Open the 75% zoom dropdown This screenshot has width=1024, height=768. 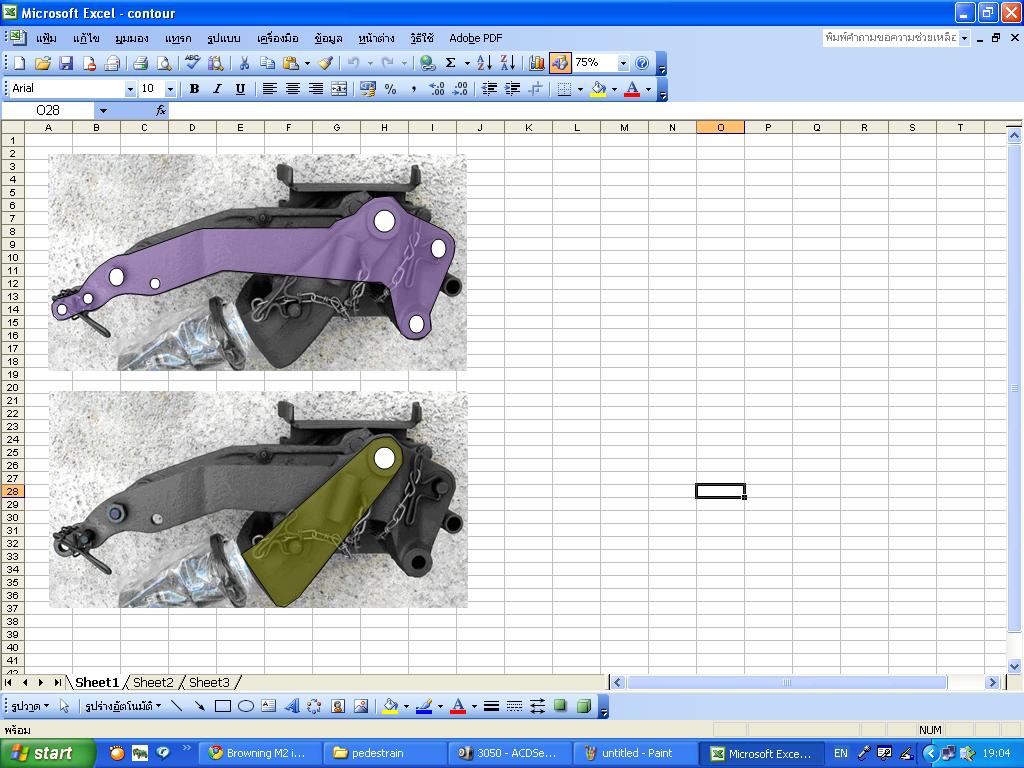click(x=623, y=63)
